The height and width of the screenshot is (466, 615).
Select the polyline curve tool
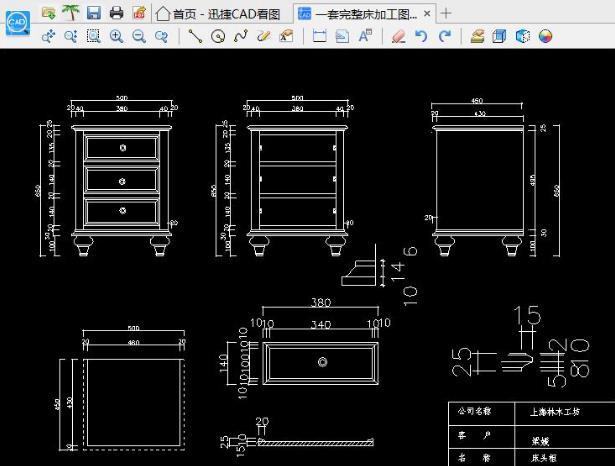pyautogui.click(x=241, y=36)
